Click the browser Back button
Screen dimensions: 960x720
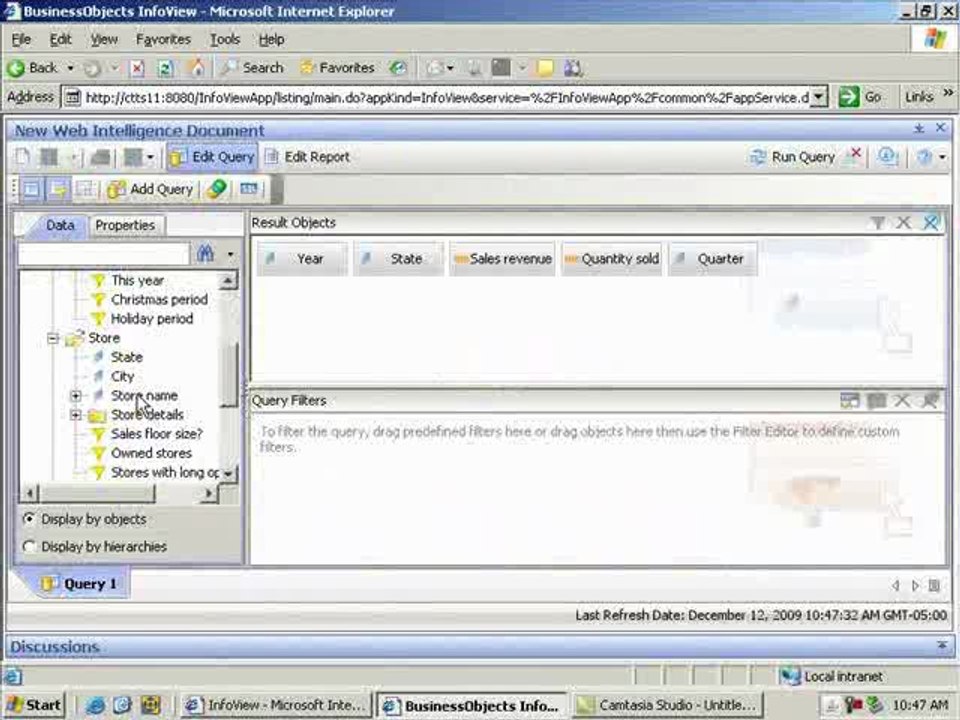pos(34,67)
